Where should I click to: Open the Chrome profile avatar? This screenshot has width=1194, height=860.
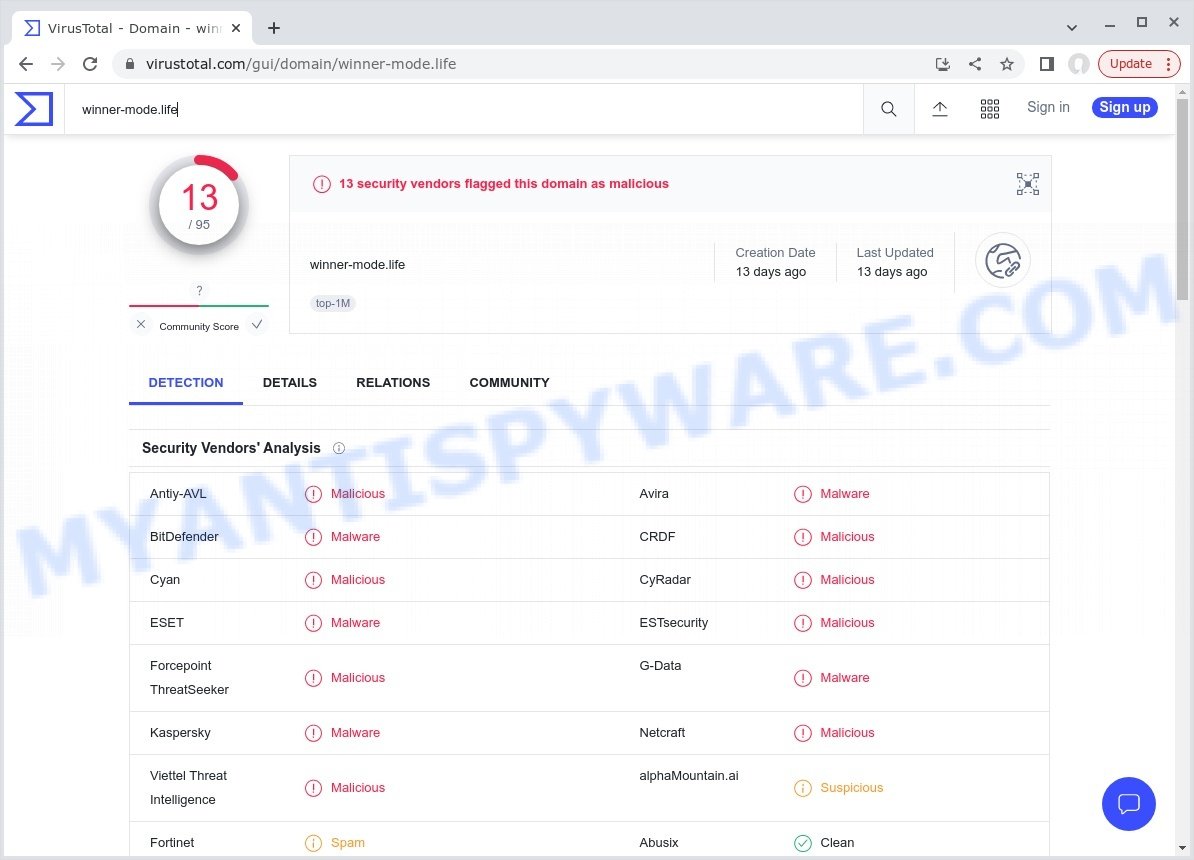tap(1079, 64)
